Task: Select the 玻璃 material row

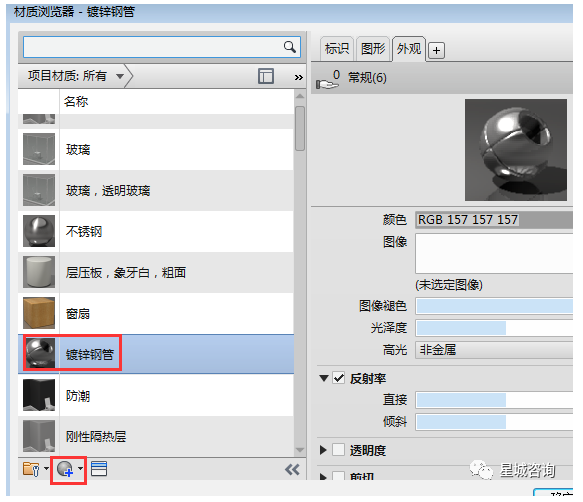Action: coord(156,149)
